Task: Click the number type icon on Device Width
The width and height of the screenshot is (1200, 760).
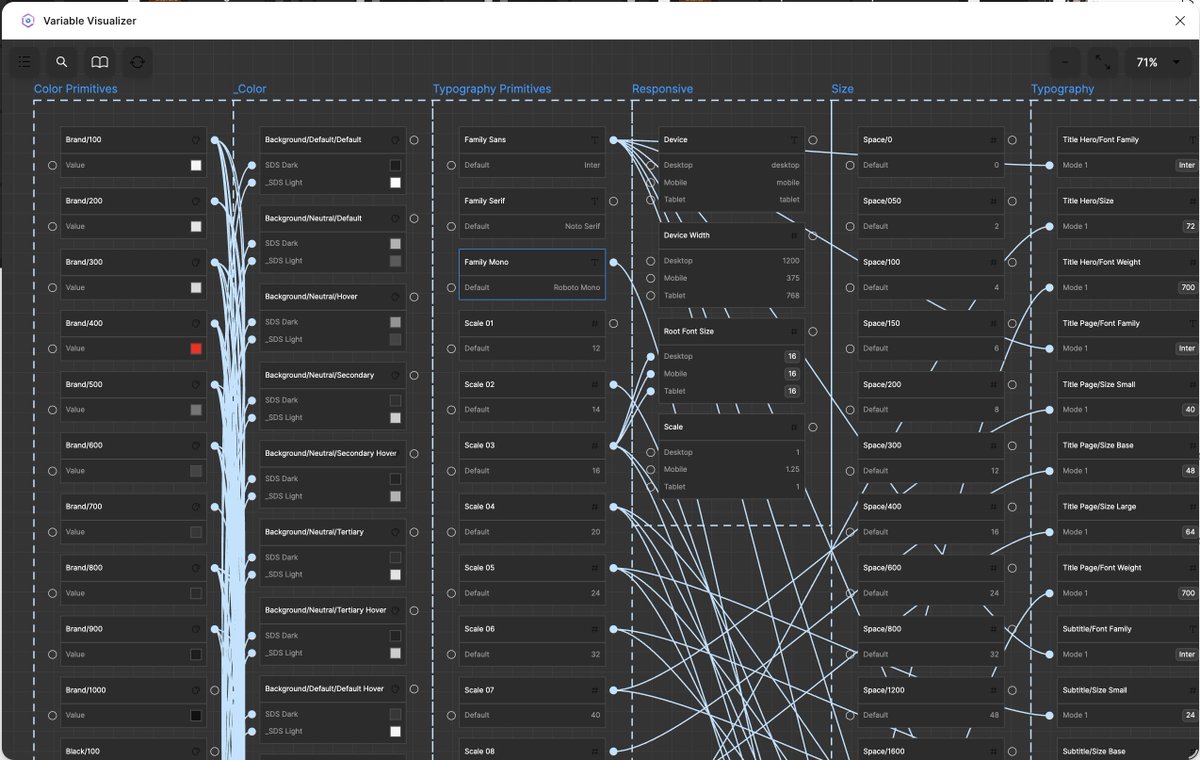Action: click(794, 236)
